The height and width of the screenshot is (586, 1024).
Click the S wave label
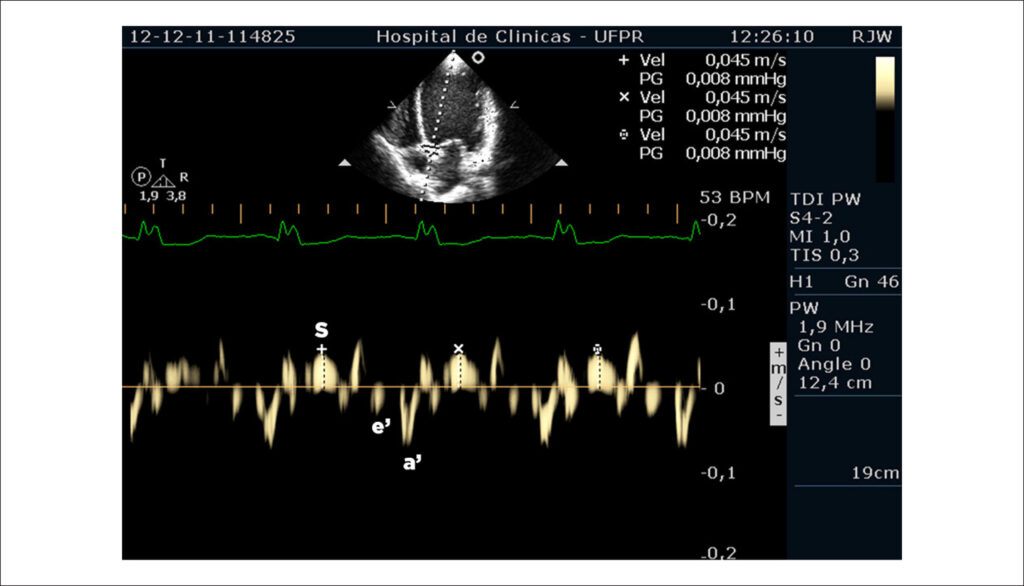pyautogui.click(x=321, y=329)
